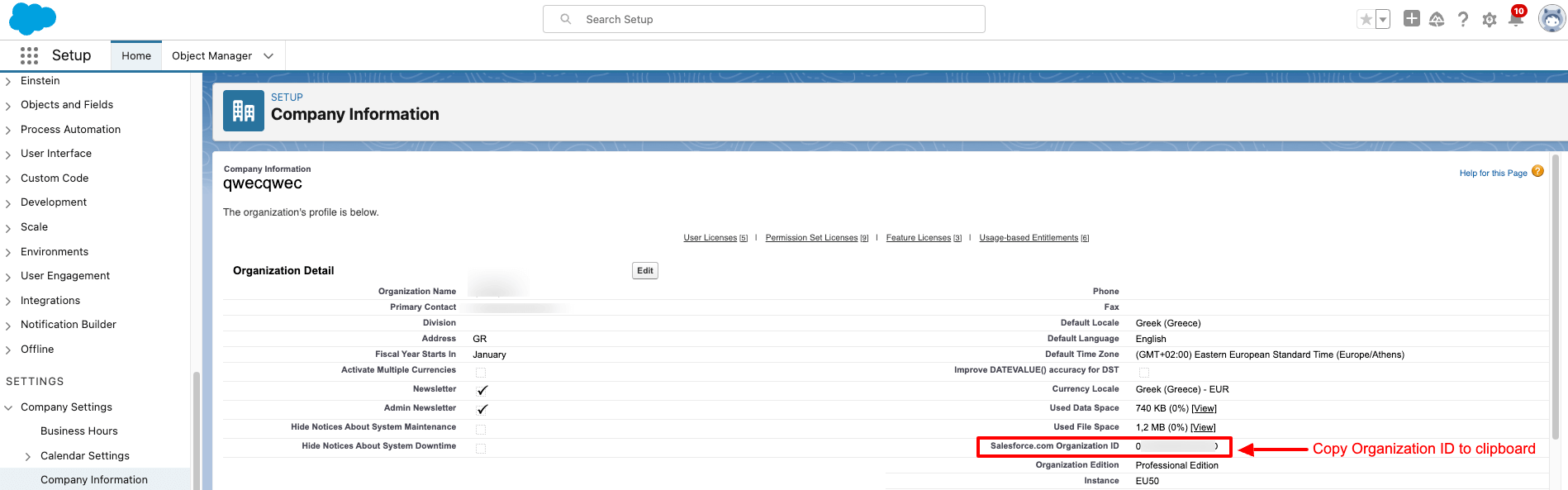Open the help question mark icon

pyautogui.click(x=1463, y=19)
